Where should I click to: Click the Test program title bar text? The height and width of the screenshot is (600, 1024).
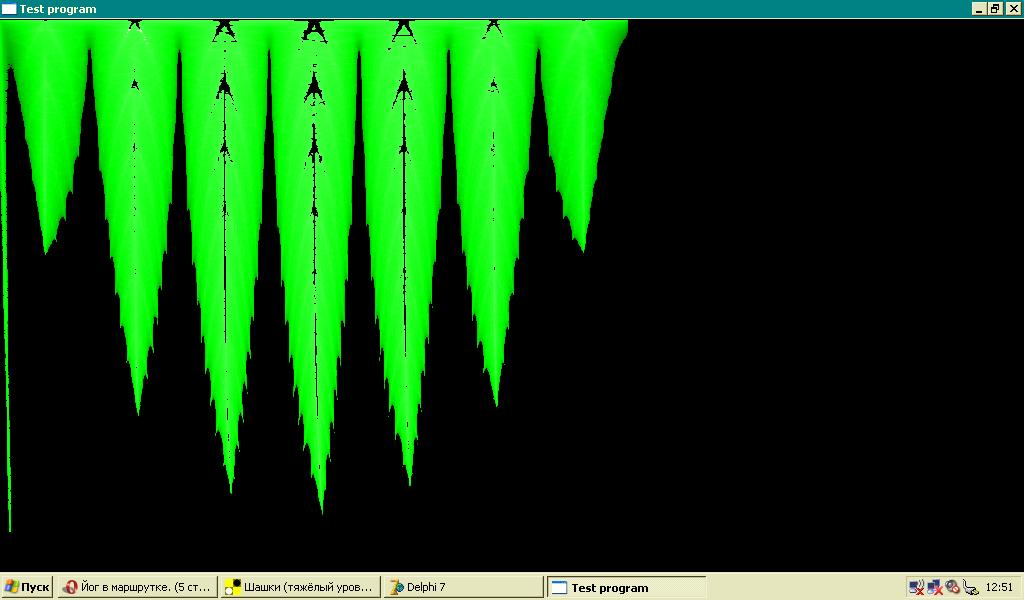click(x=58, y=9)
